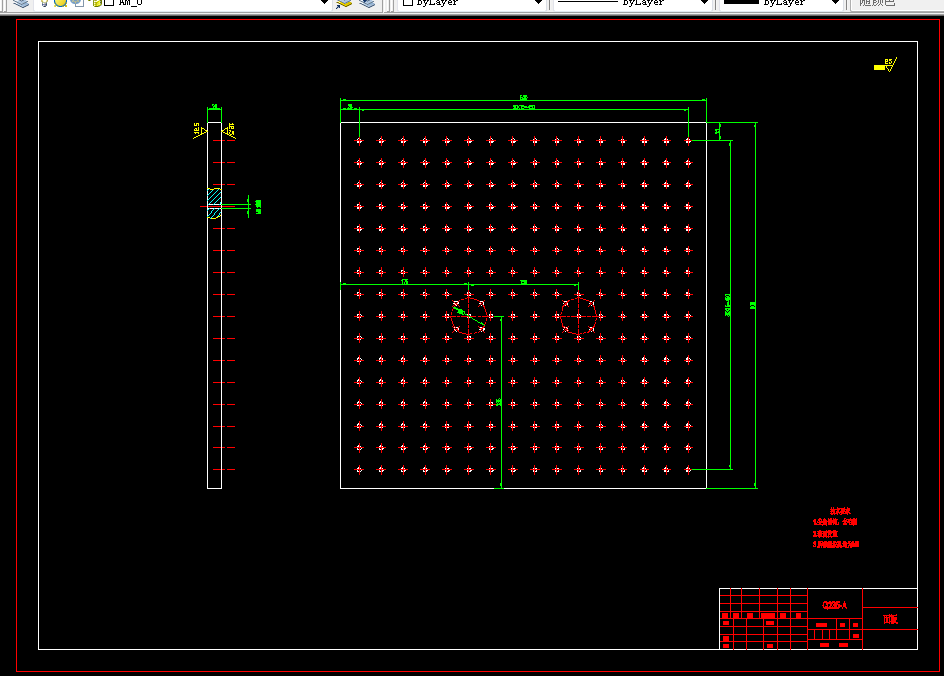Click the black lineweight preview bar
This screenshot has height=676, width=944.
click(x=741, y=2)
